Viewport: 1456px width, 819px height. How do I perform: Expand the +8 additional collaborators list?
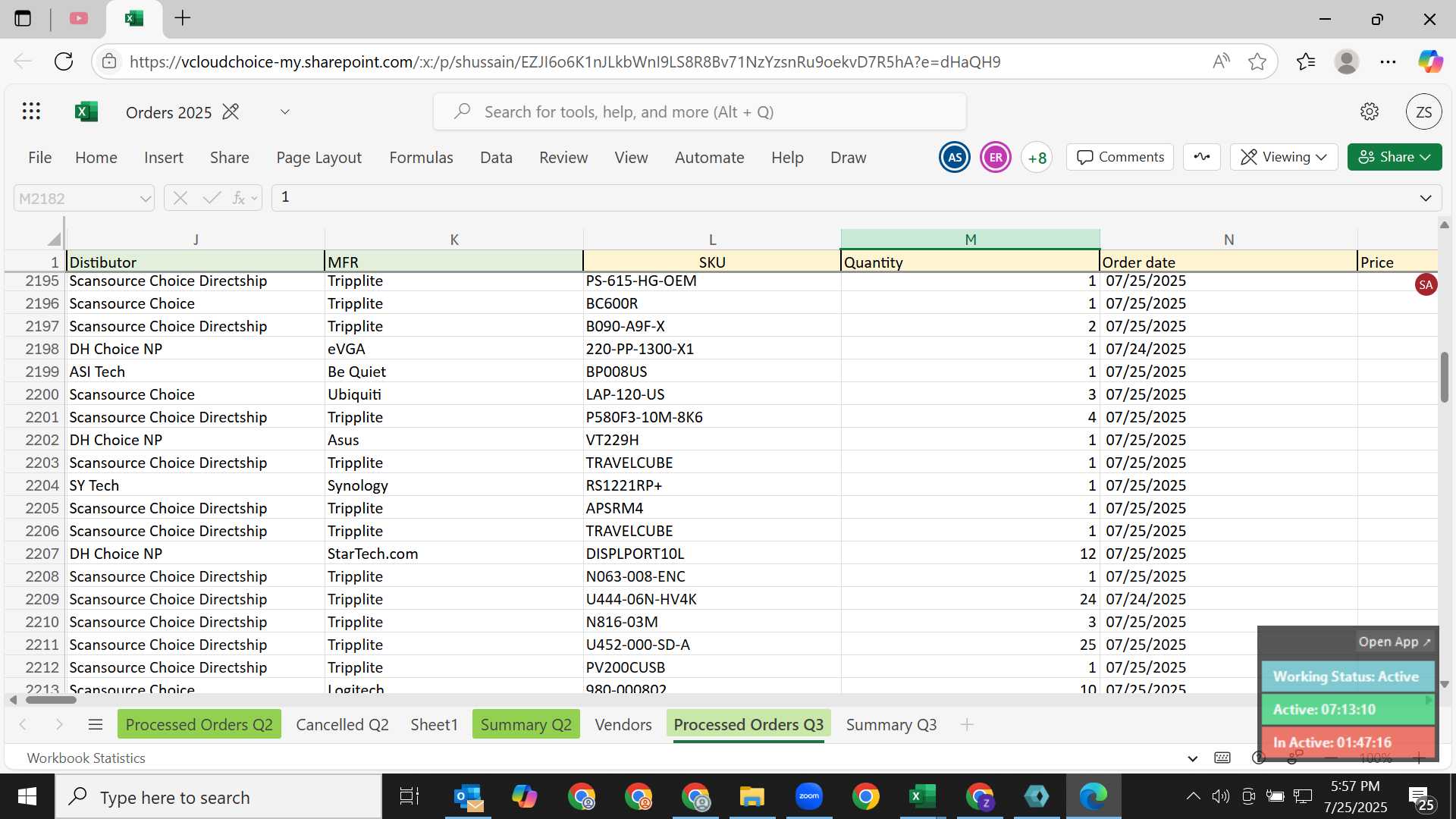pyautogui.click(x=1037, y=157)
